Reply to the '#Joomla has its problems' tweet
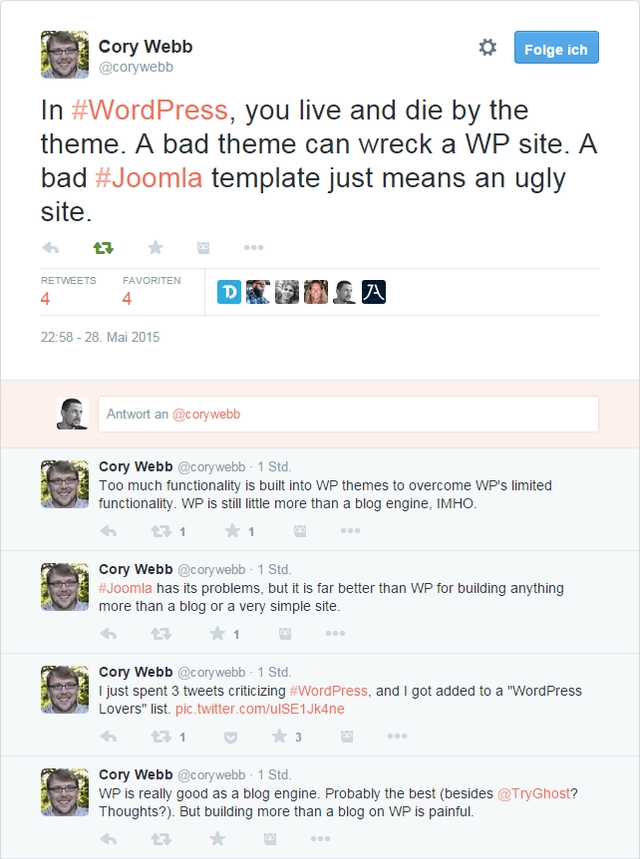Image resolution: width=640 pixels, height=859 pixels. pyautogui.click(x=108, y=634)
